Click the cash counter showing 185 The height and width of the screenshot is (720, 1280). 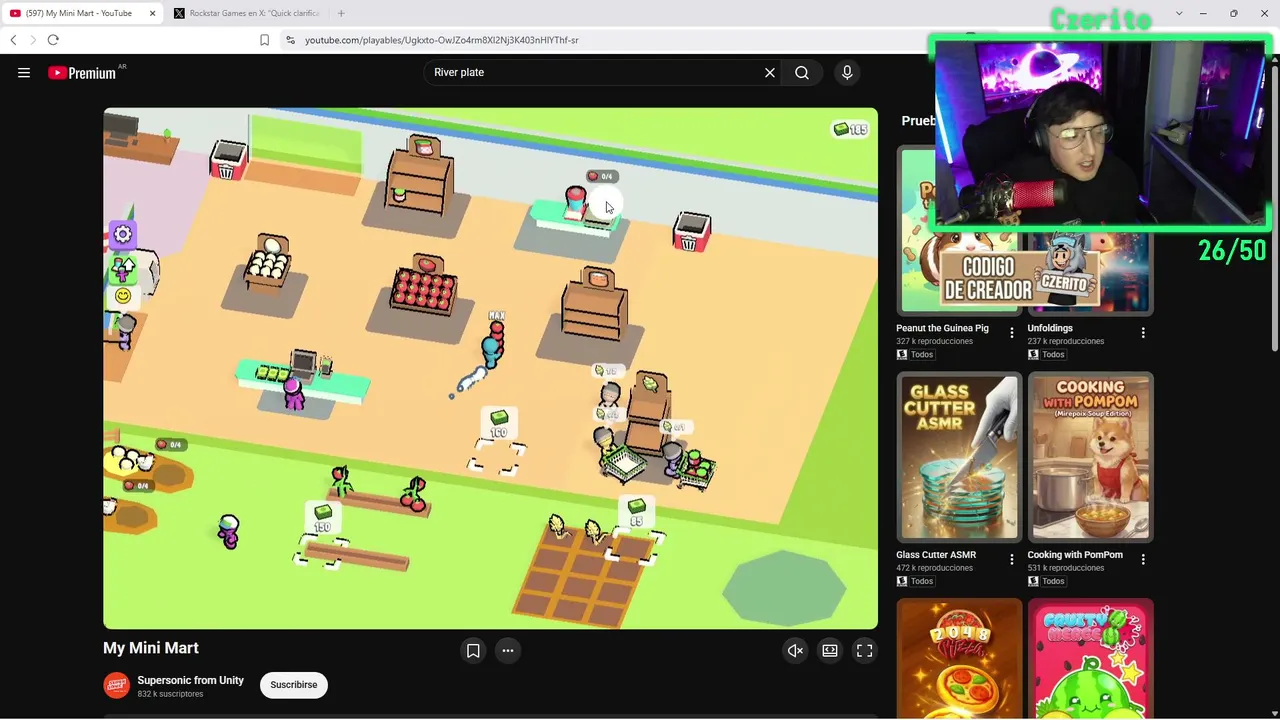(851, 129)
